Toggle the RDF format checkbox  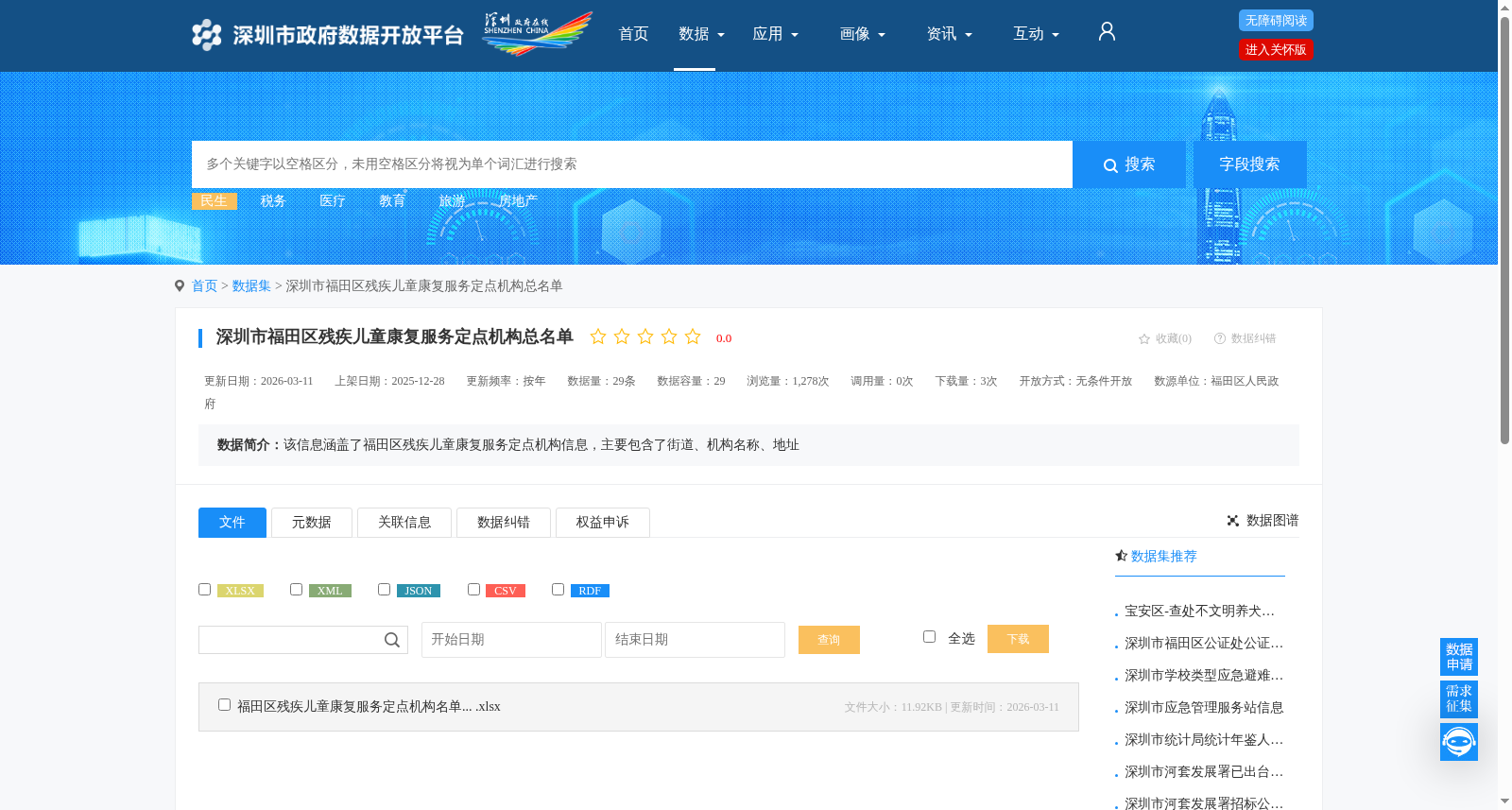point(558,589)
